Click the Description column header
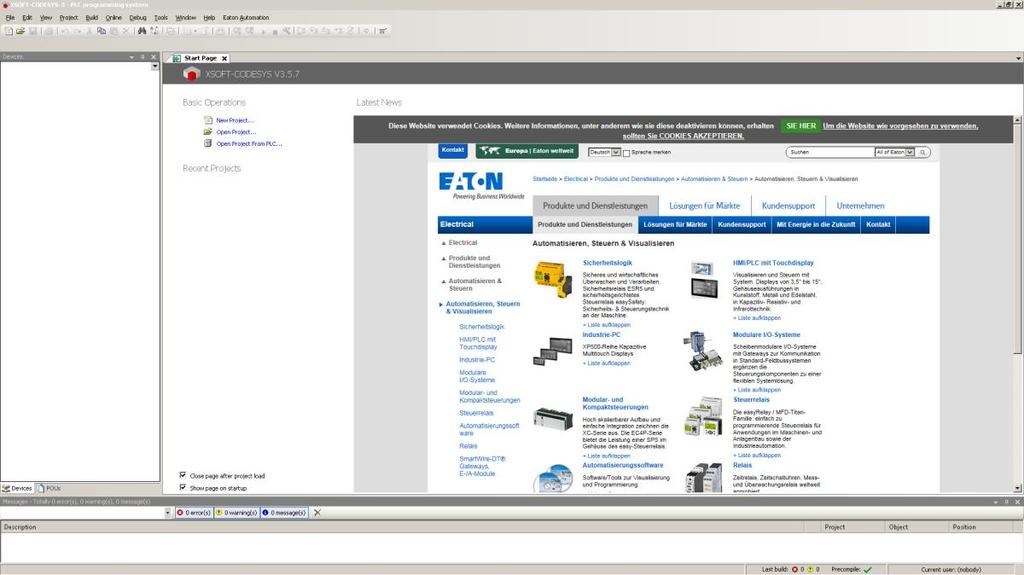Screen dimensions: 1024x575 [x=402, y=527]
